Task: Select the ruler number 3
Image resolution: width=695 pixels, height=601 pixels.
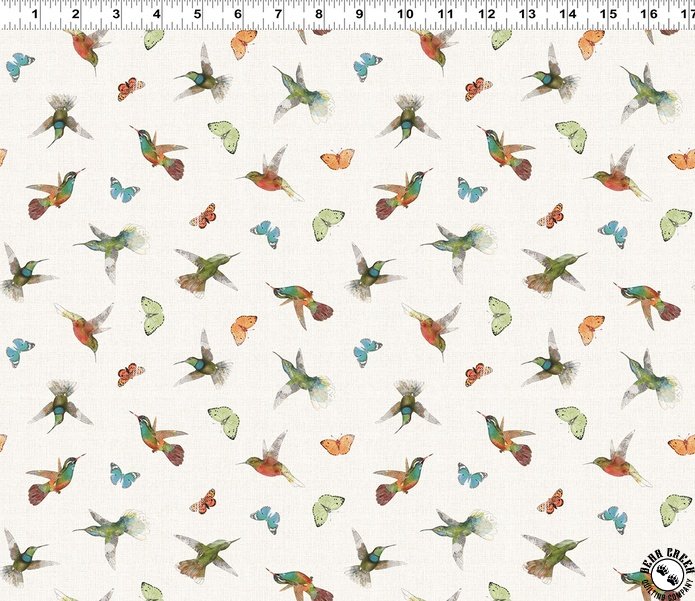Action: tap(116, 14)
